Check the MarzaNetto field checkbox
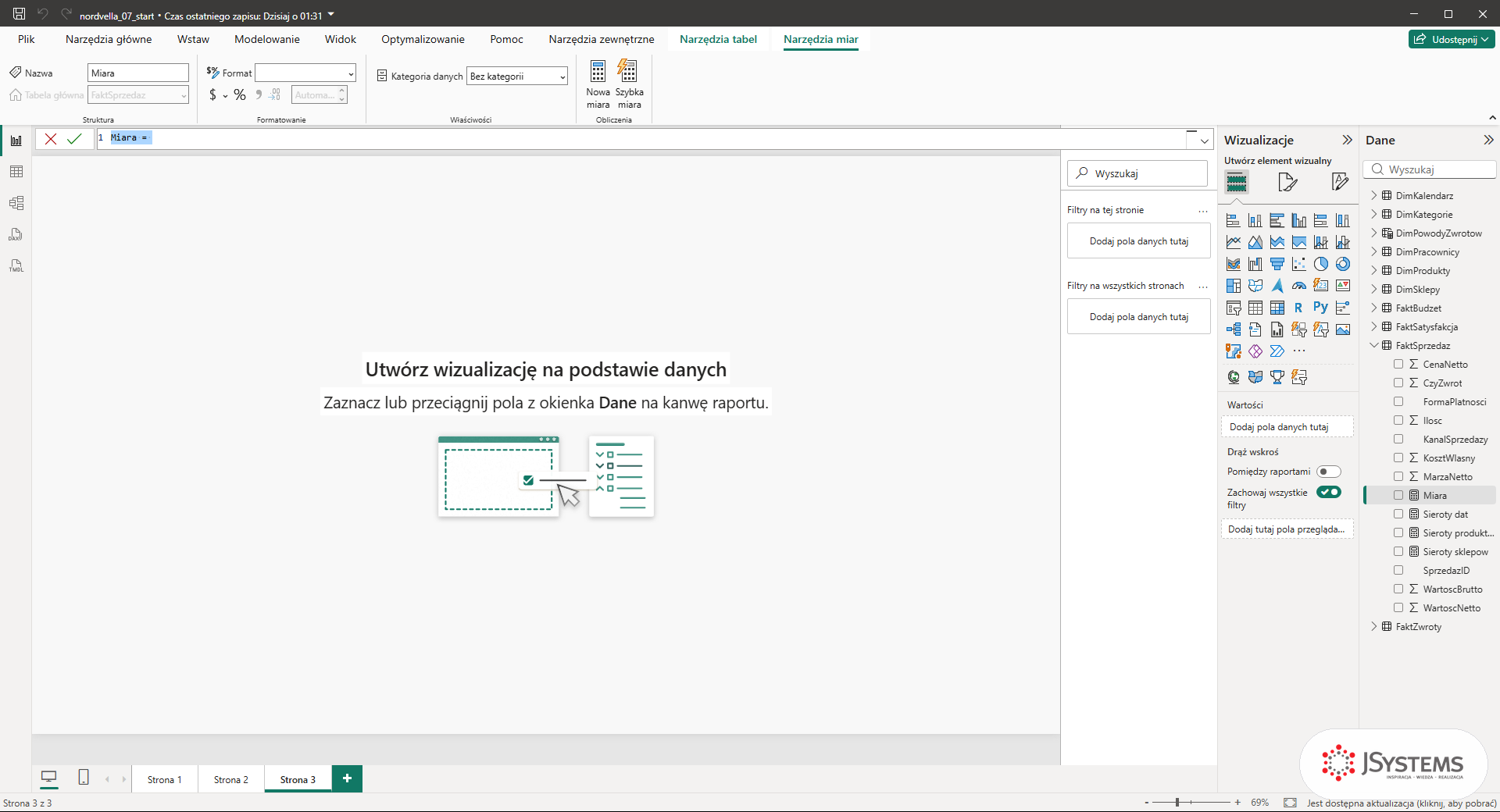 1398,476
